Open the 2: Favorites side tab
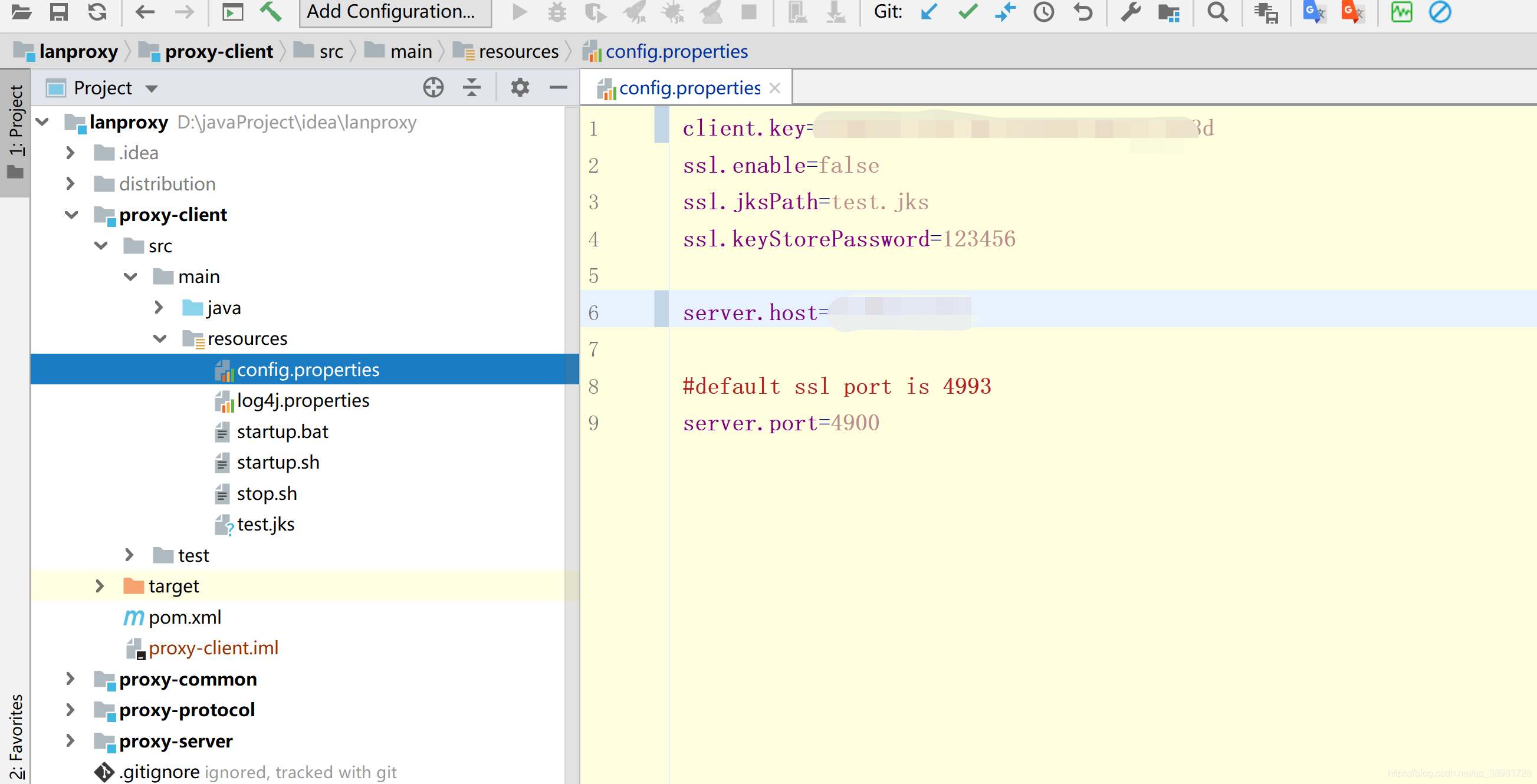Image resolution: width=1537 pixels, height=784 pixels. click(15, 736)
